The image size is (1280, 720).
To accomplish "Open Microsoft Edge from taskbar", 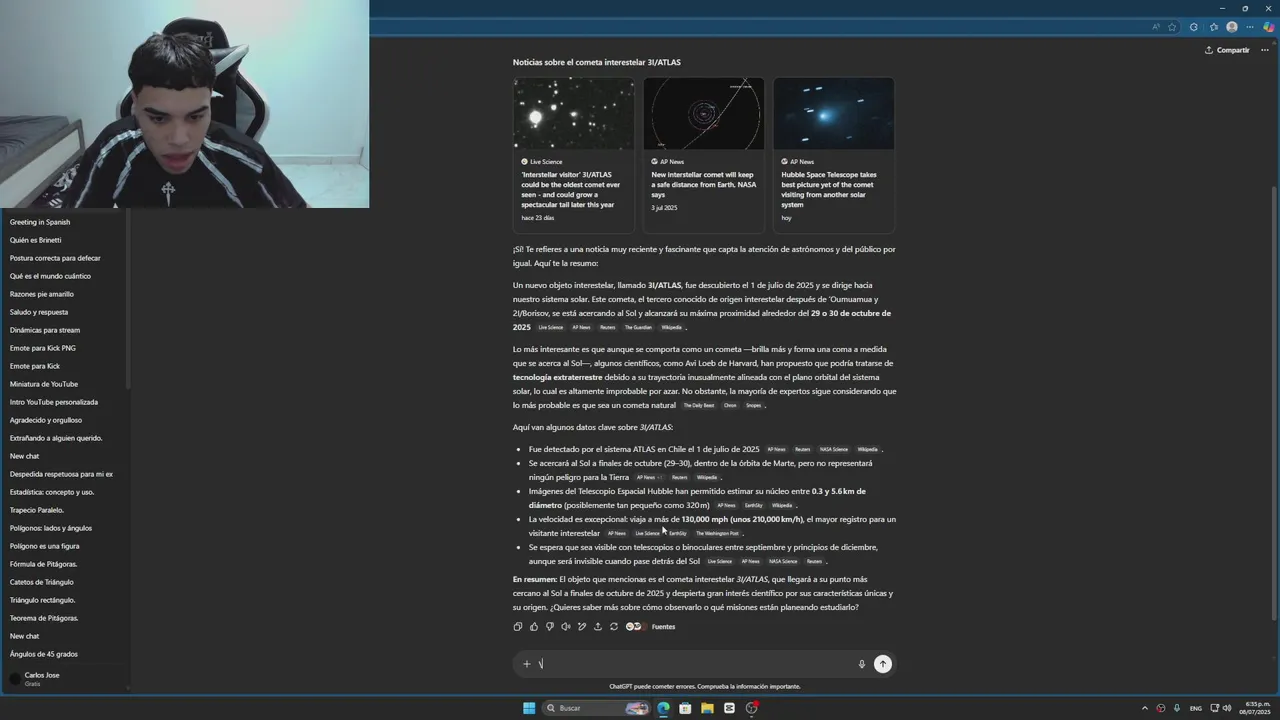I will pos(663,708).
